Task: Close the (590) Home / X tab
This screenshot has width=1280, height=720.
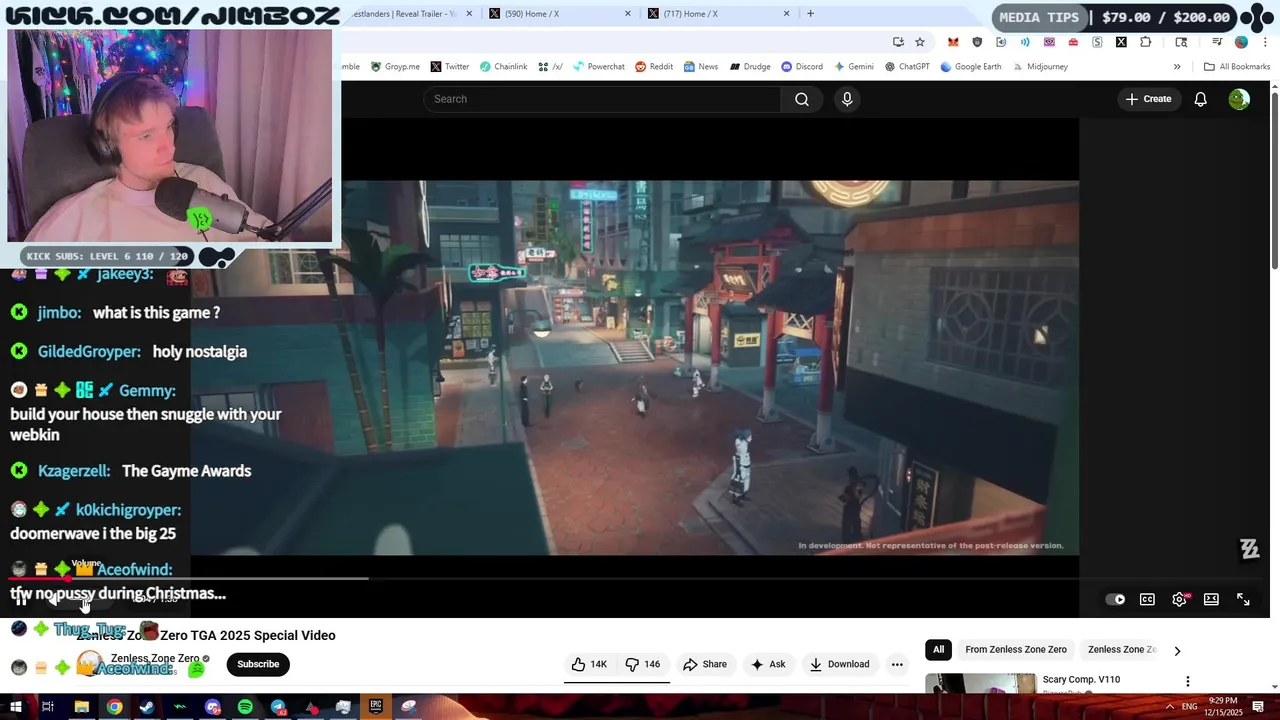Action: point(628,14)
